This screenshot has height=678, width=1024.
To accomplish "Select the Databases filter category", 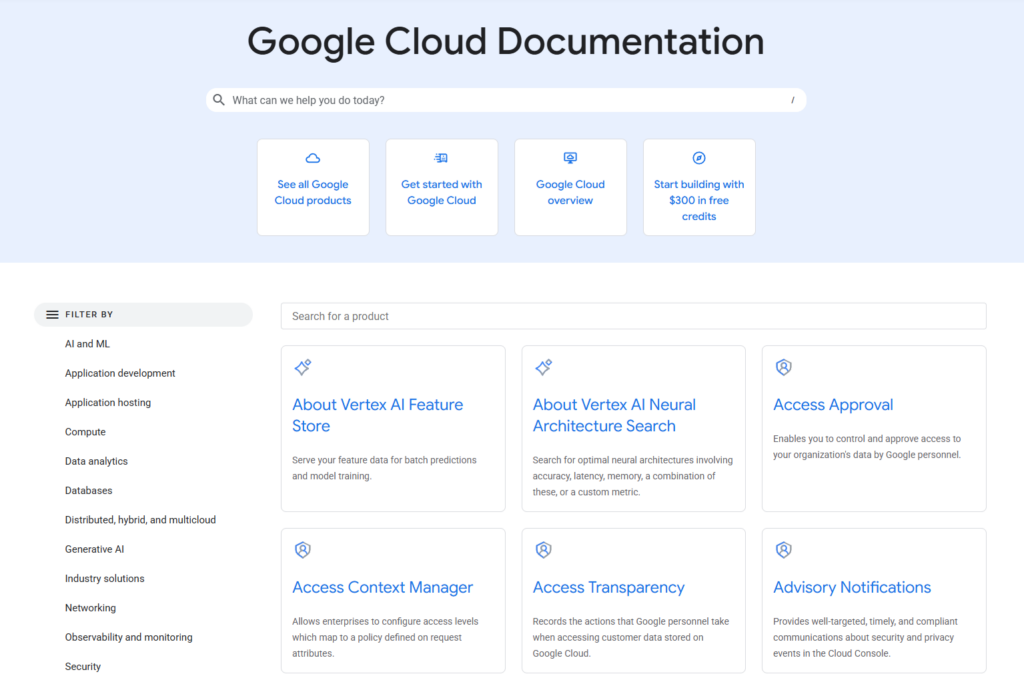I will 89,491.
